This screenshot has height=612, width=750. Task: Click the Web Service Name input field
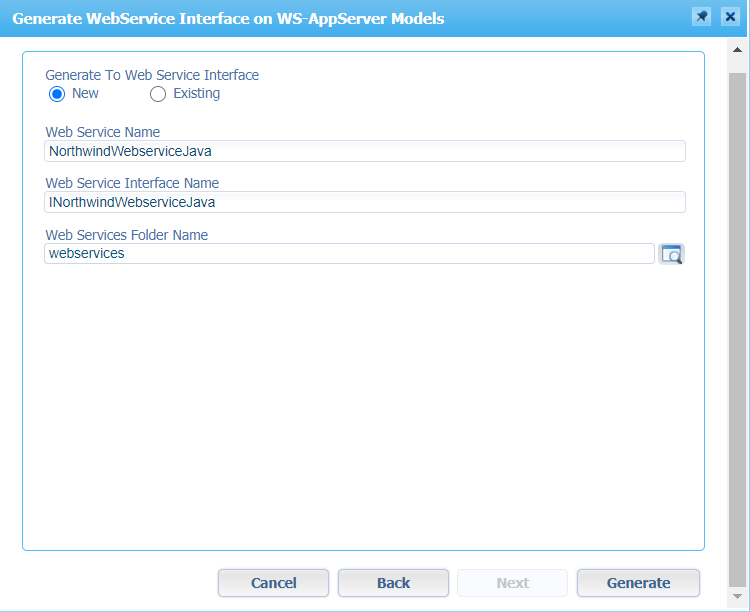[365, 151]
